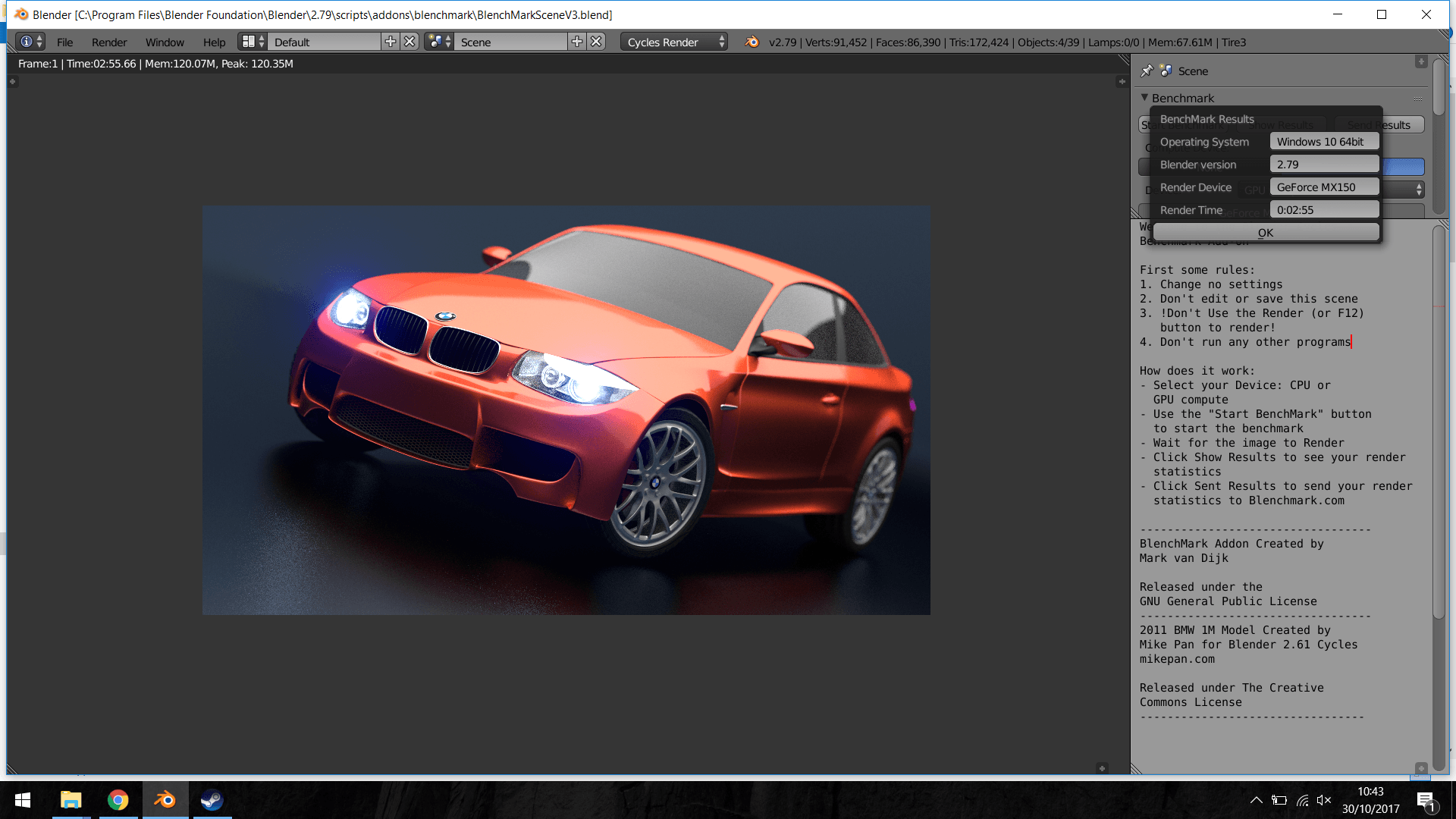Click the GeForce MX150 render device field
The width and height of the screenshot is (1456, 819).
[x=1324, y=187]
